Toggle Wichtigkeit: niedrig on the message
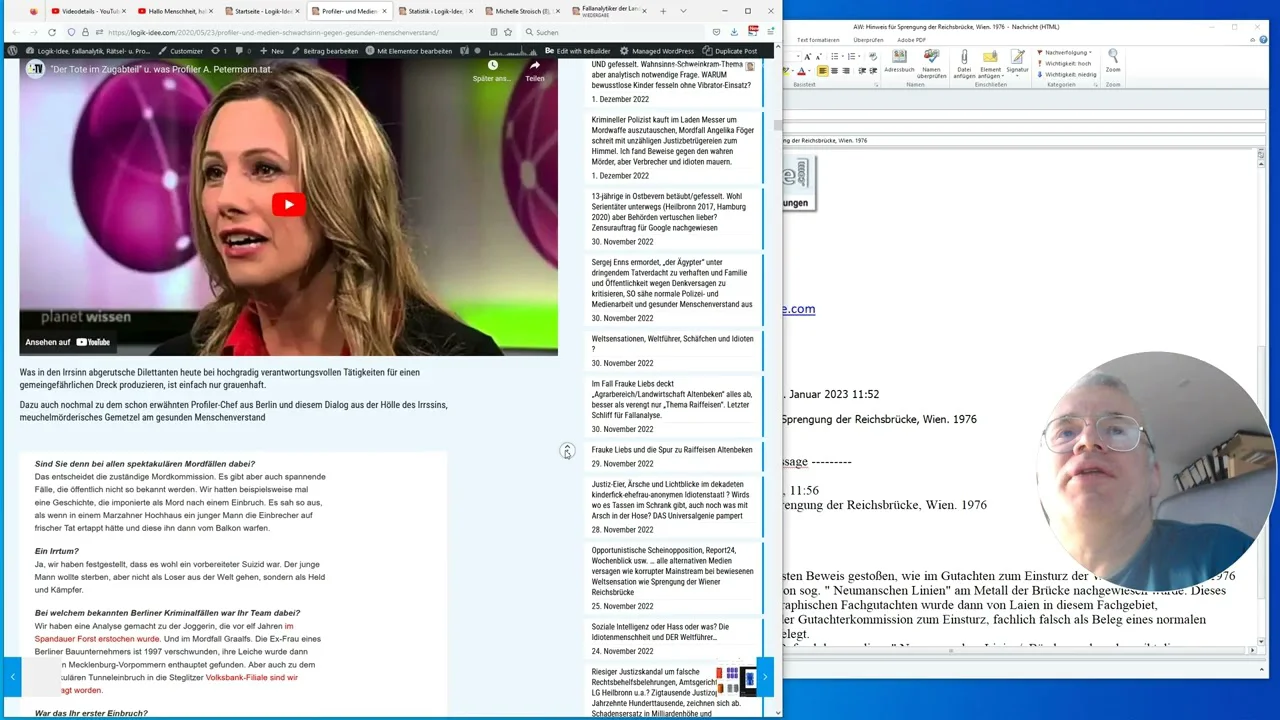Screen dimensions: 1280x720 [x=1068, y=74]
